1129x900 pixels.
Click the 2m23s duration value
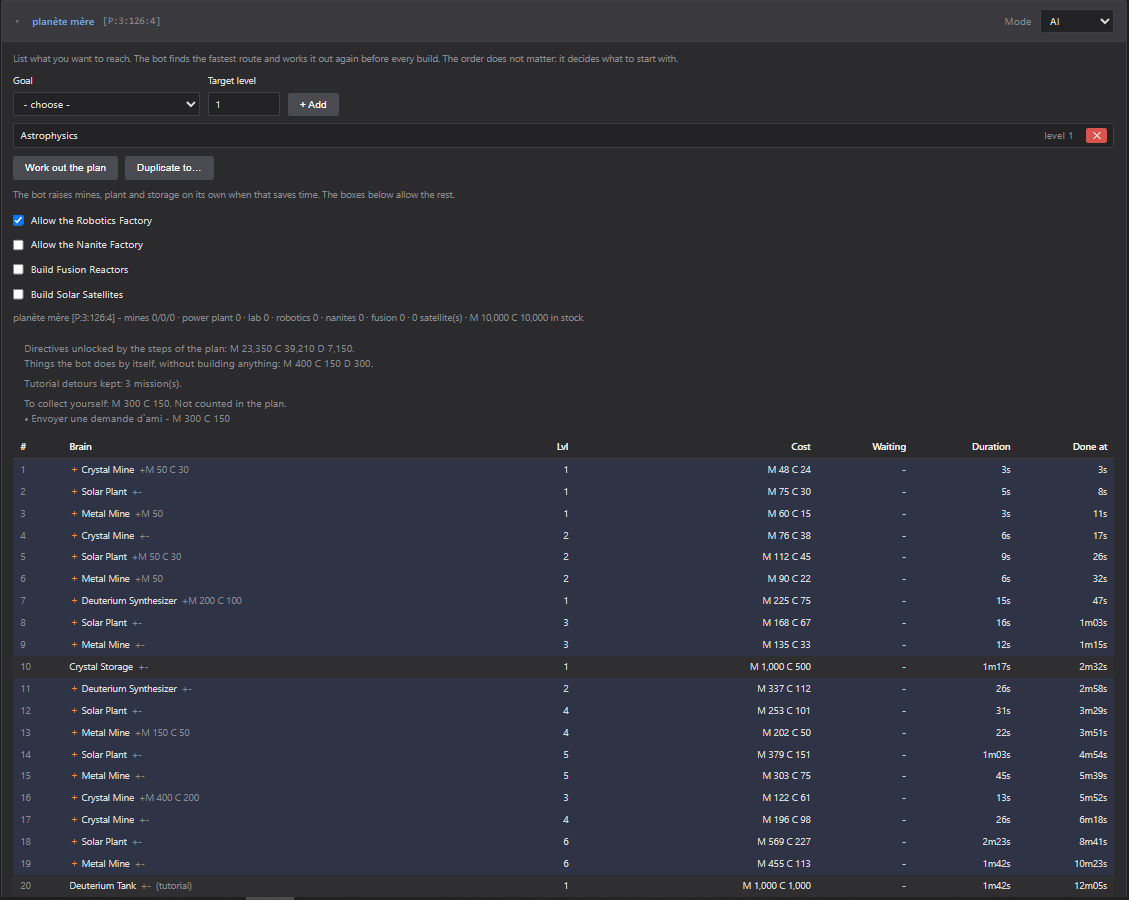(997, 842)
